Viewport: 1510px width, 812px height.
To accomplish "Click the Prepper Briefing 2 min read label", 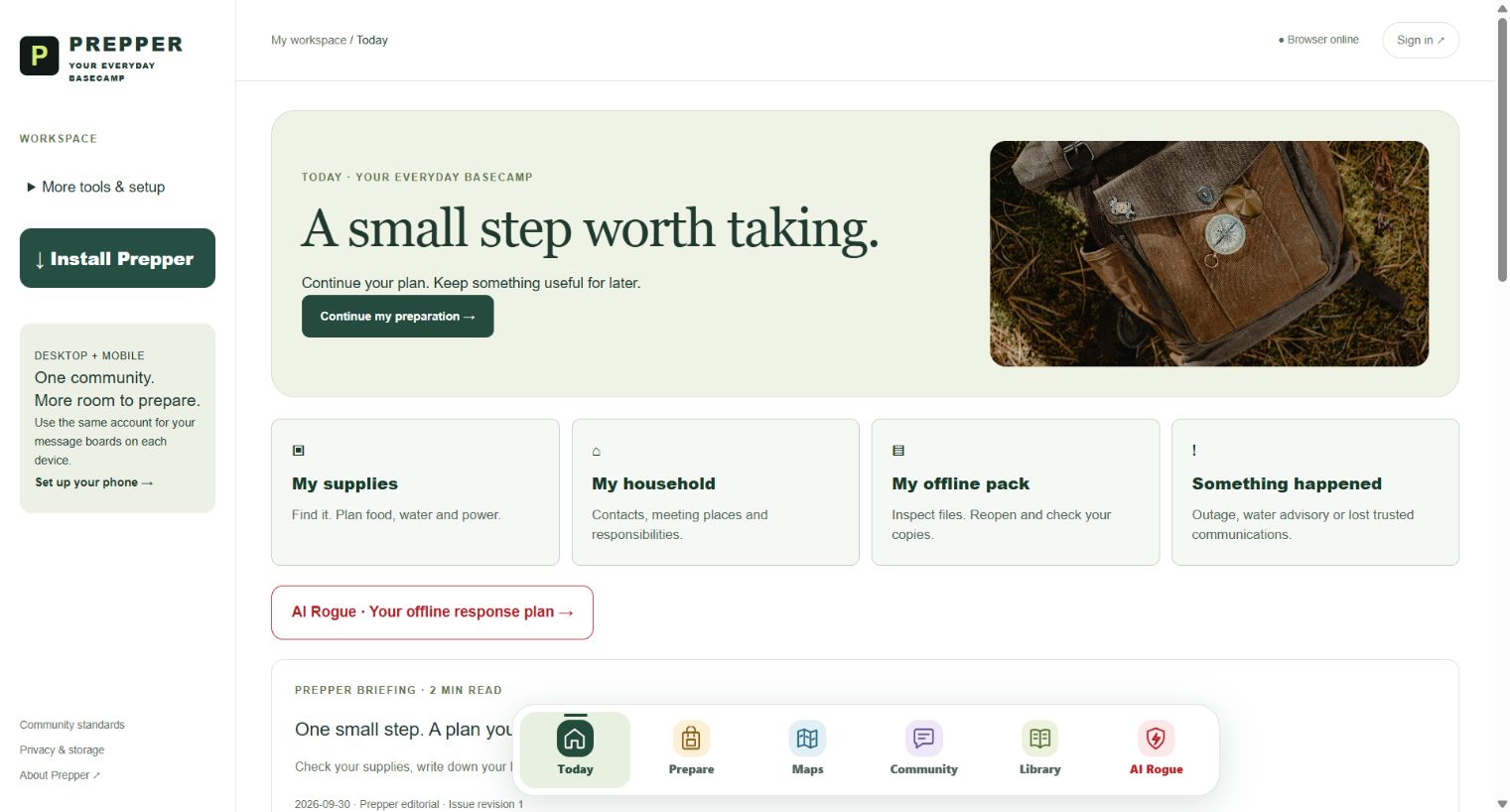I will point(398,690).
